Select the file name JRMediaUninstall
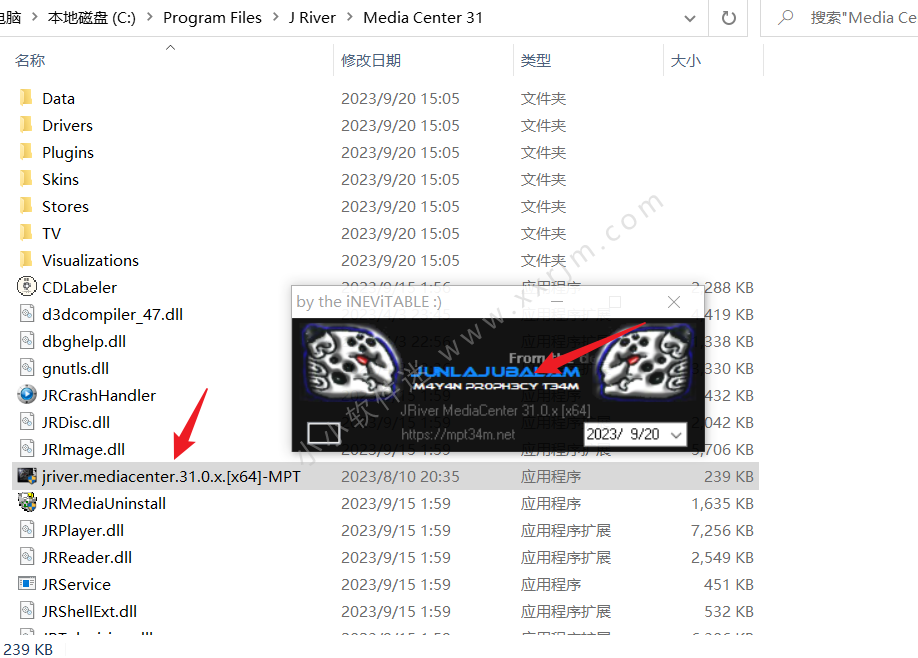918x658 pixels. pos(104,503)
